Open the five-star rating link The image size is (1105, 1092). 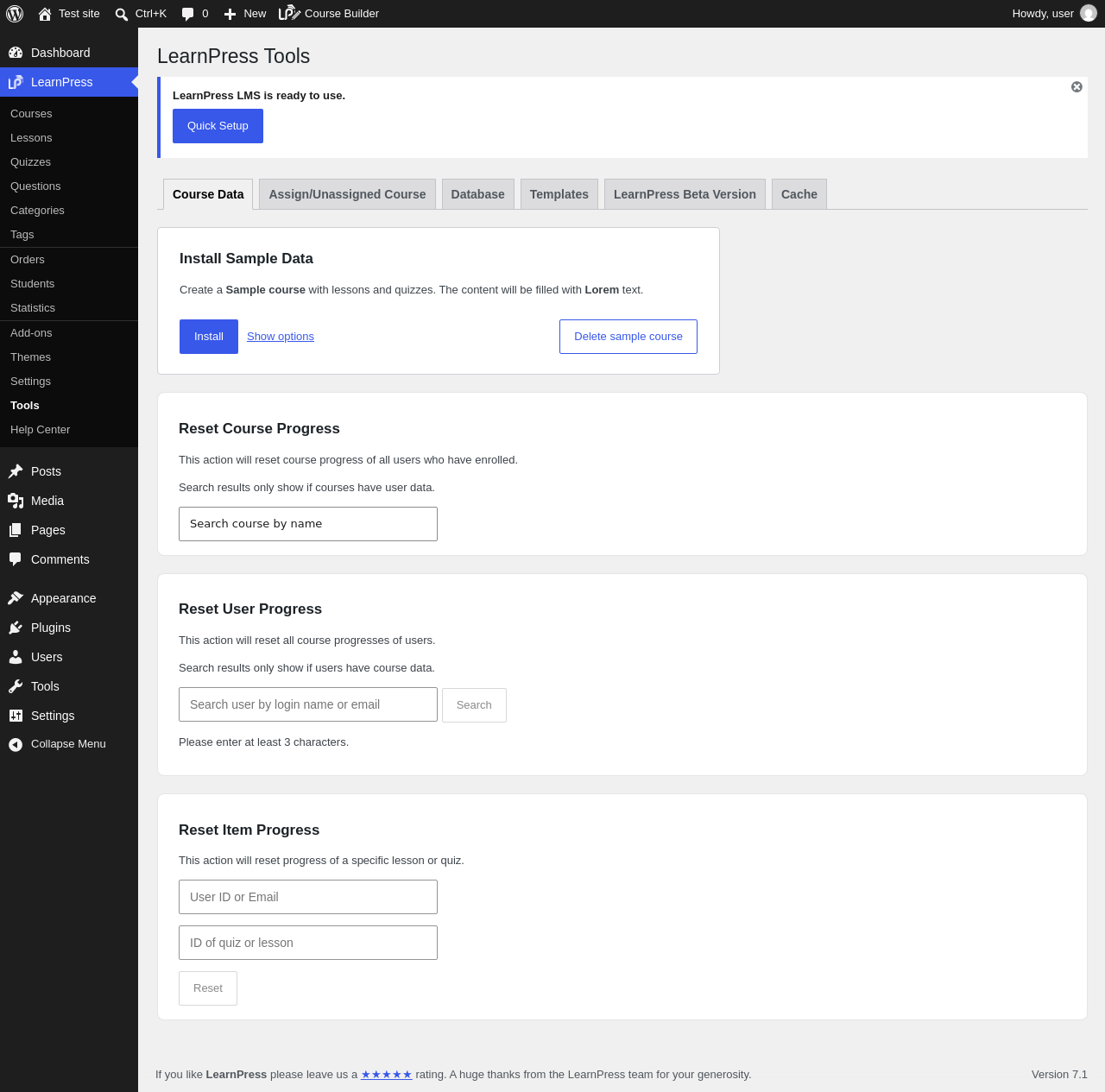click(386, 1075)
